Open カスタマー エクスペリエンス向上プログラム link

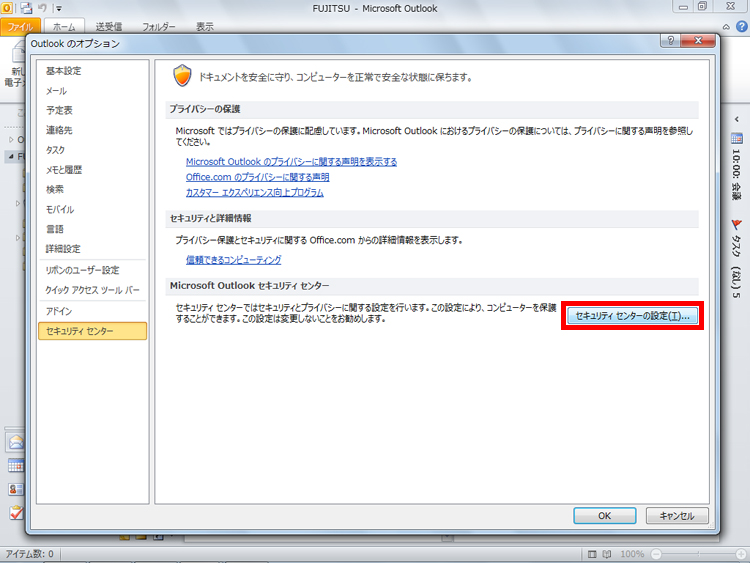(254, 192)
